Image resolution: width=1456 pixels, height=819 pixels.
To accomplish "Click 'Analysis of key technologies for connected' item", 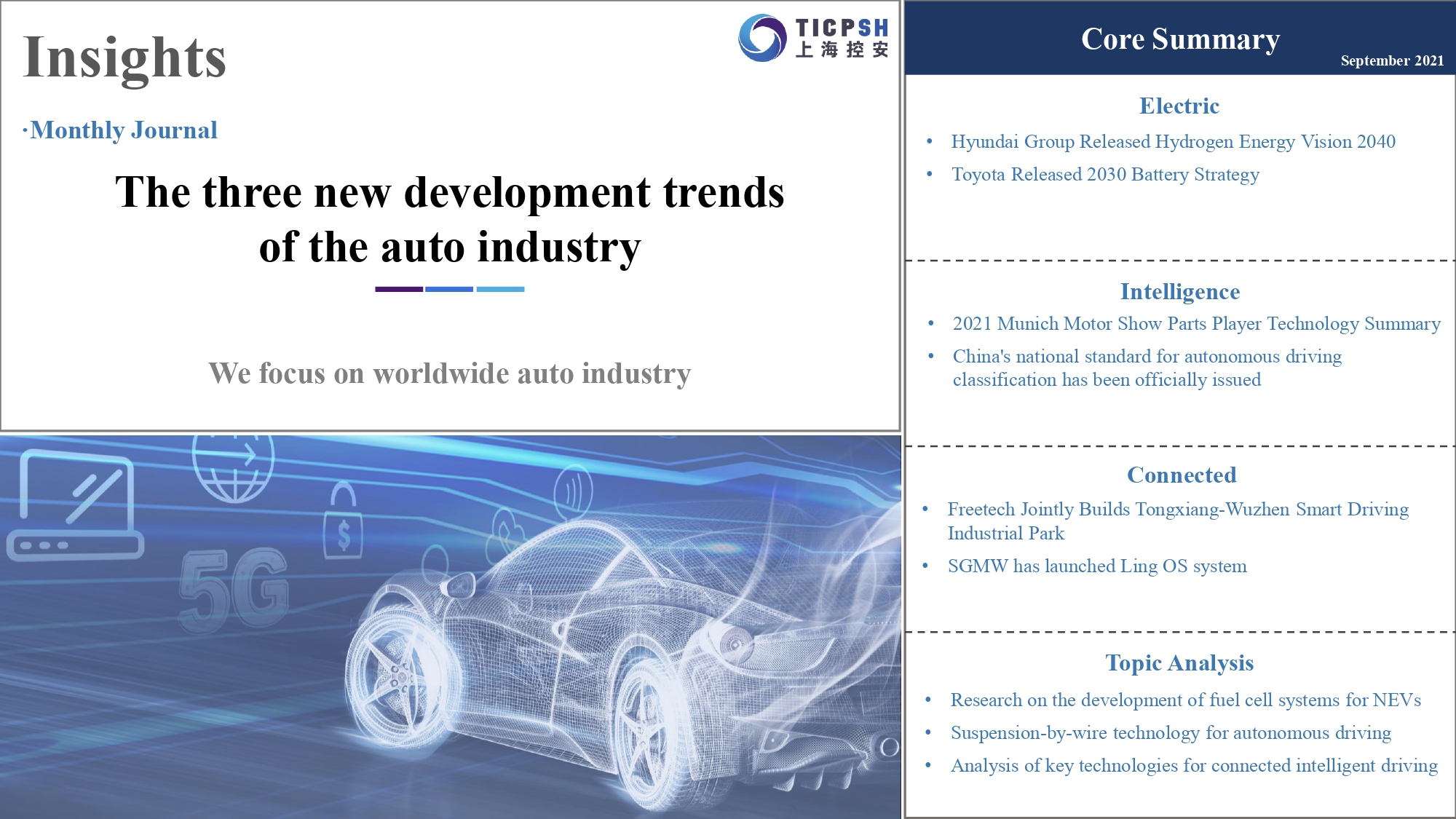I will [1194, 766].
